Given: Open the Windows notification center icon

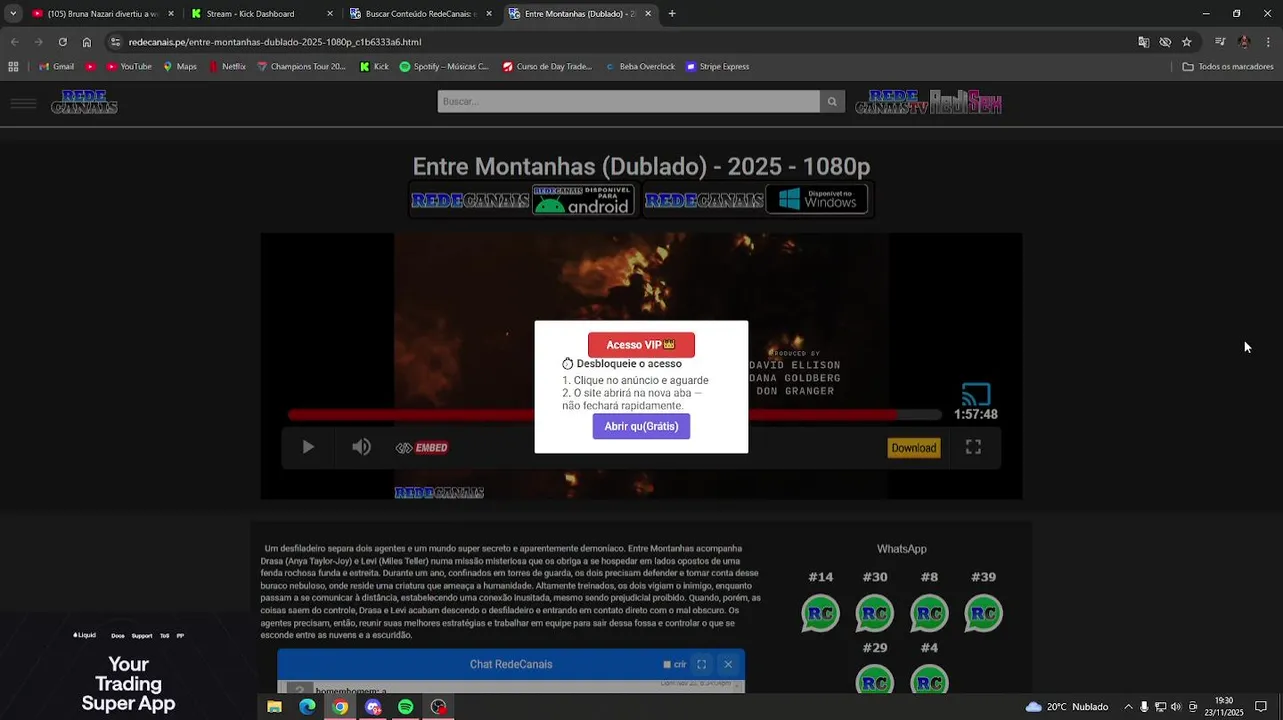Looking at the screenshot, I should coord(1261,707).
